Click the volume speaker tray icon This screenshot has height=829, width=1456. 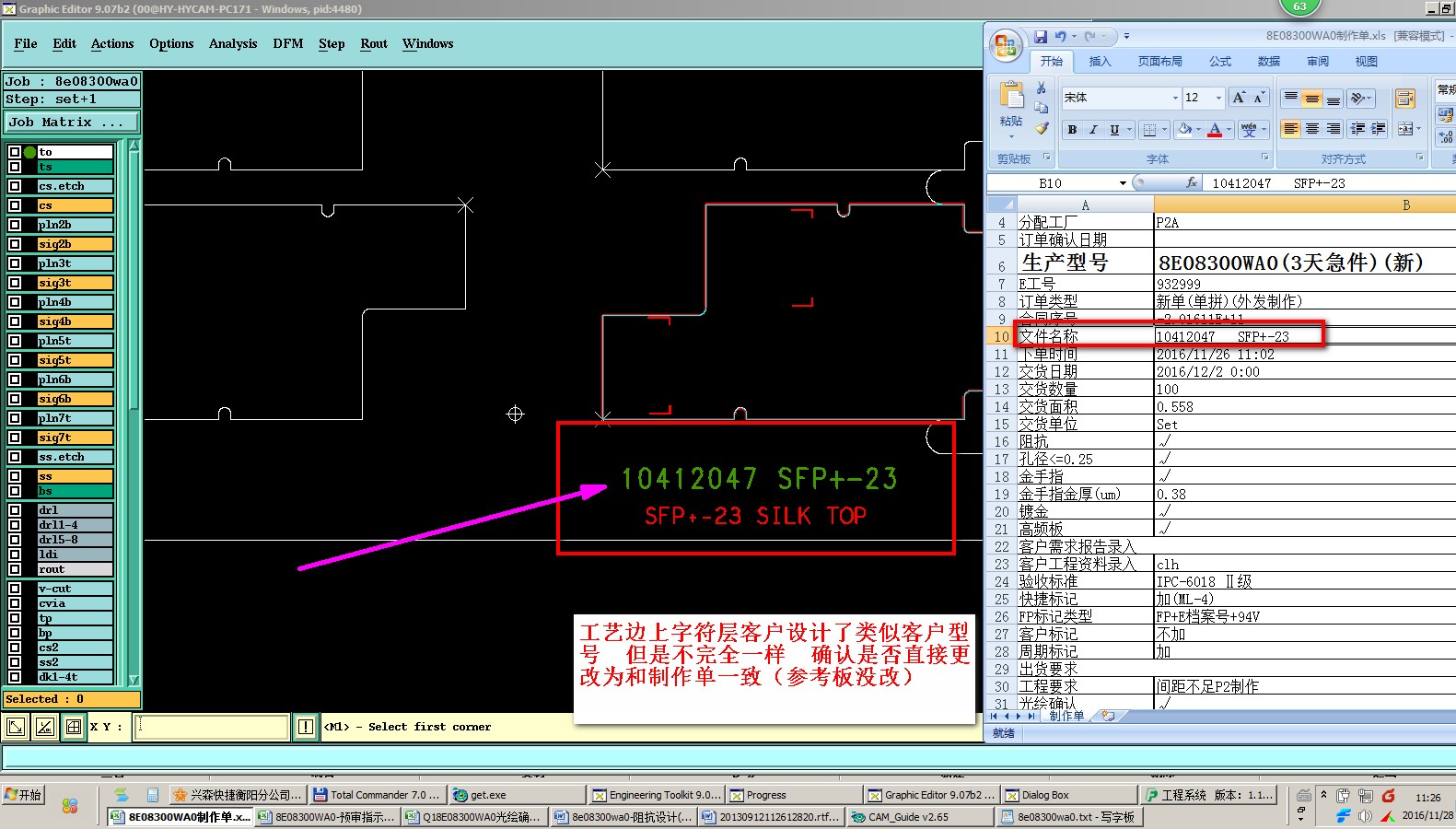click(1365, 816)
